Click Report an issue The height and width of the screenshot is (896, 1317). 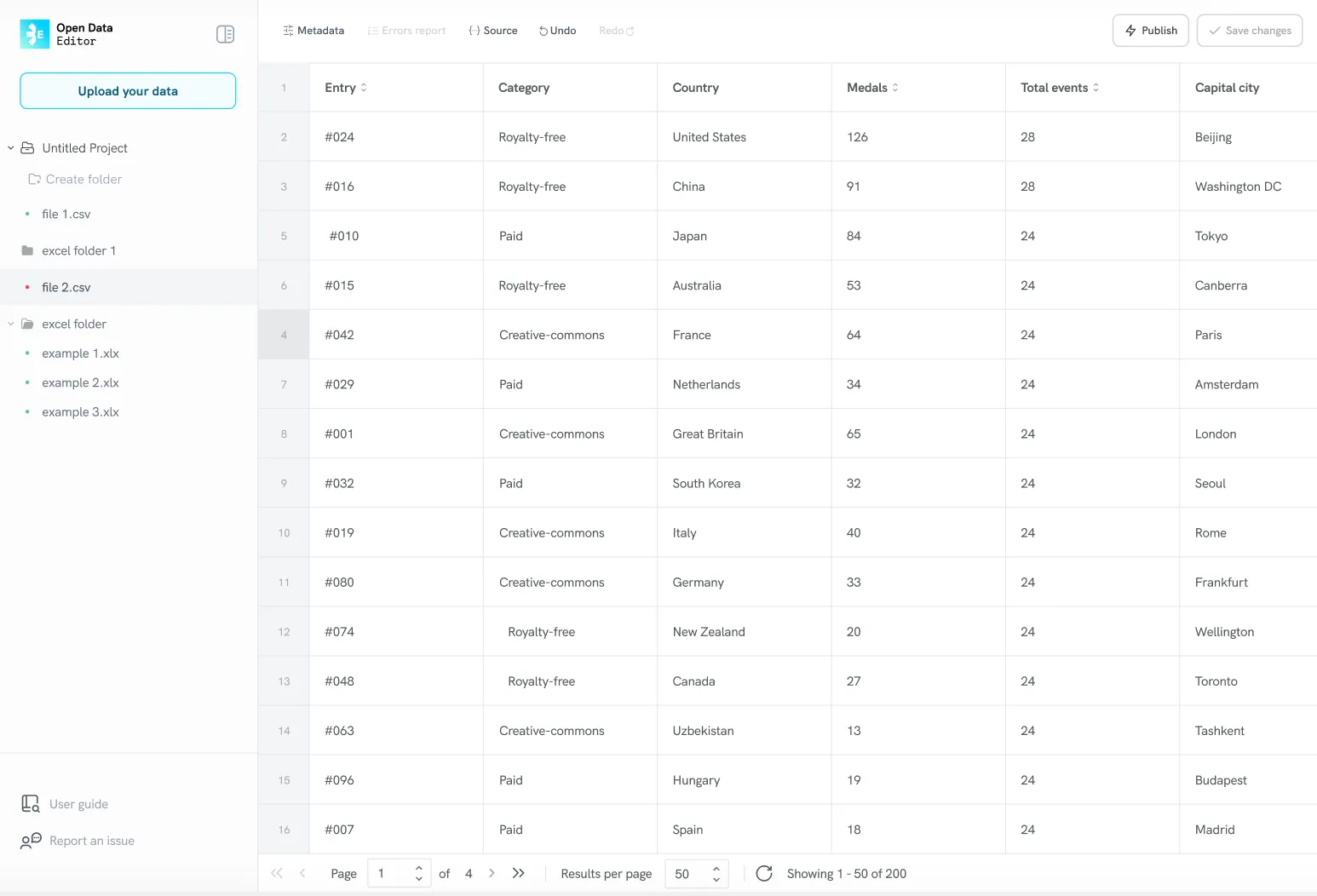[x=91, y=841]
